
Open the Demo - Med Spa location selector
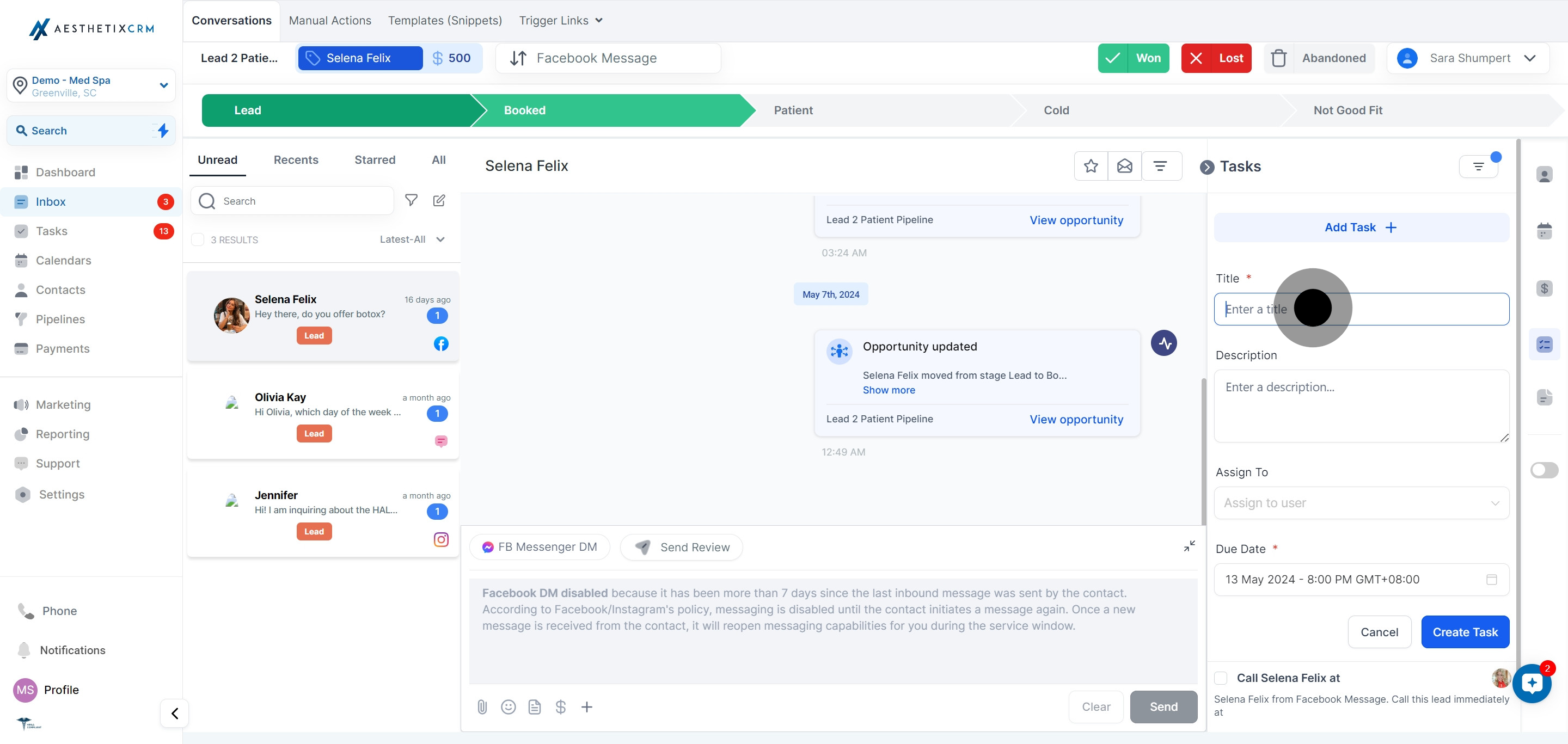pos(91,86)
